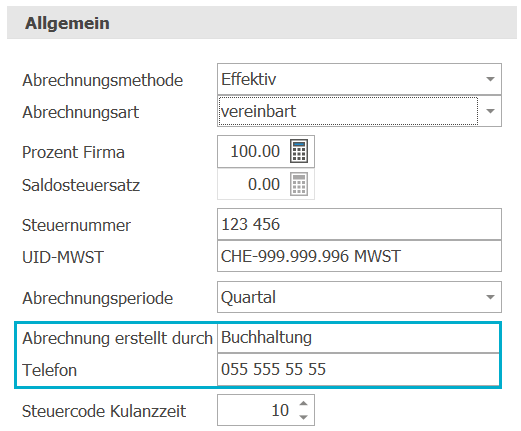Click the Prozent Firma label
Viewport: 521px width, 431px height.
click(x=73, y=152)
